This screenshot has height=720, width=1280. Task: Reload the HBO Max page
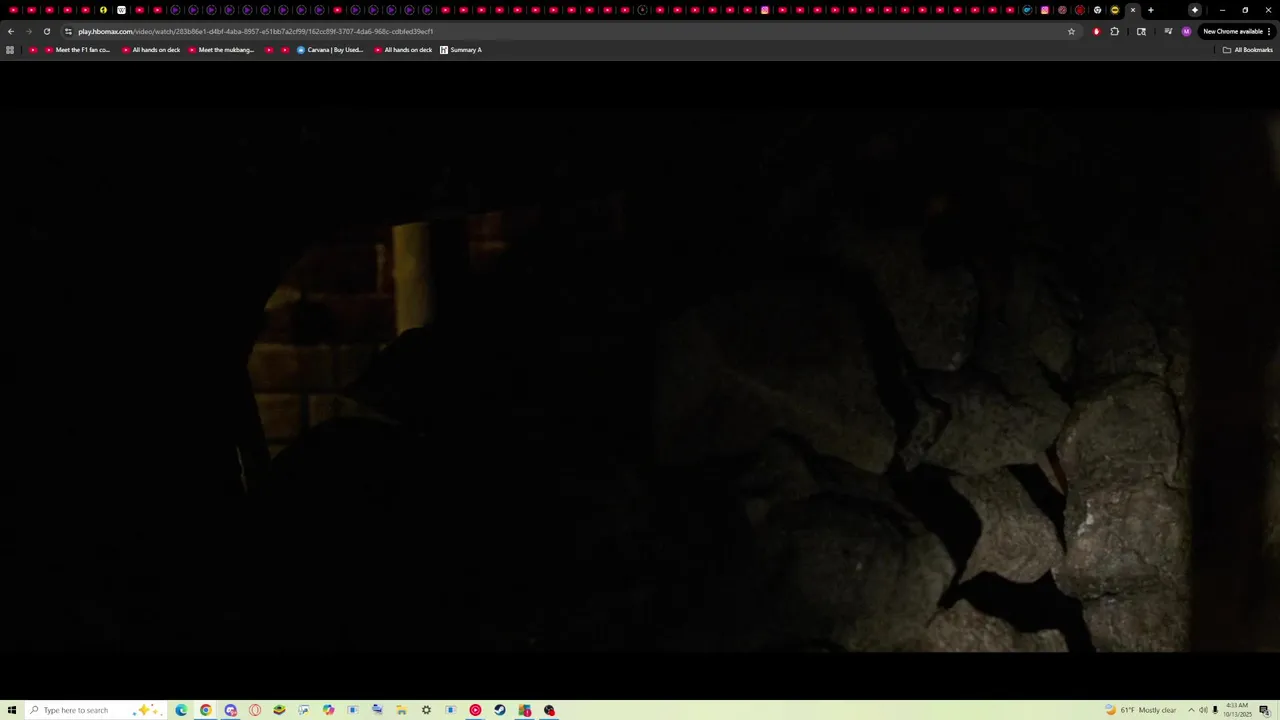pyautogui.click(x=46, y=31)
